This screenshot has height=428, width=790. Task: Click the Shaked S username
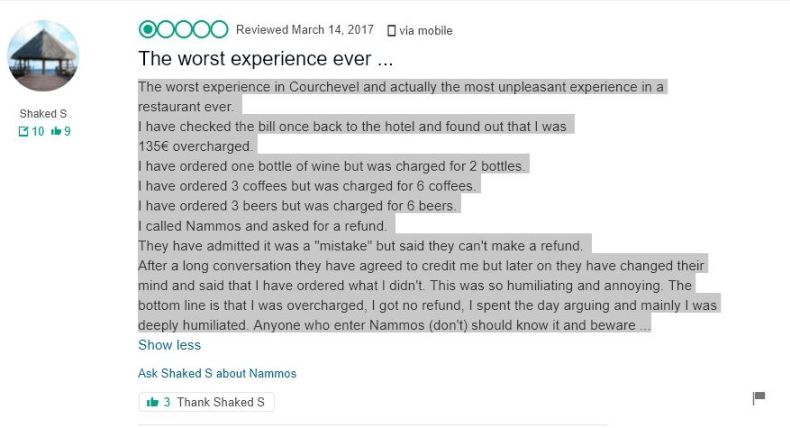(x=43, y=113)
